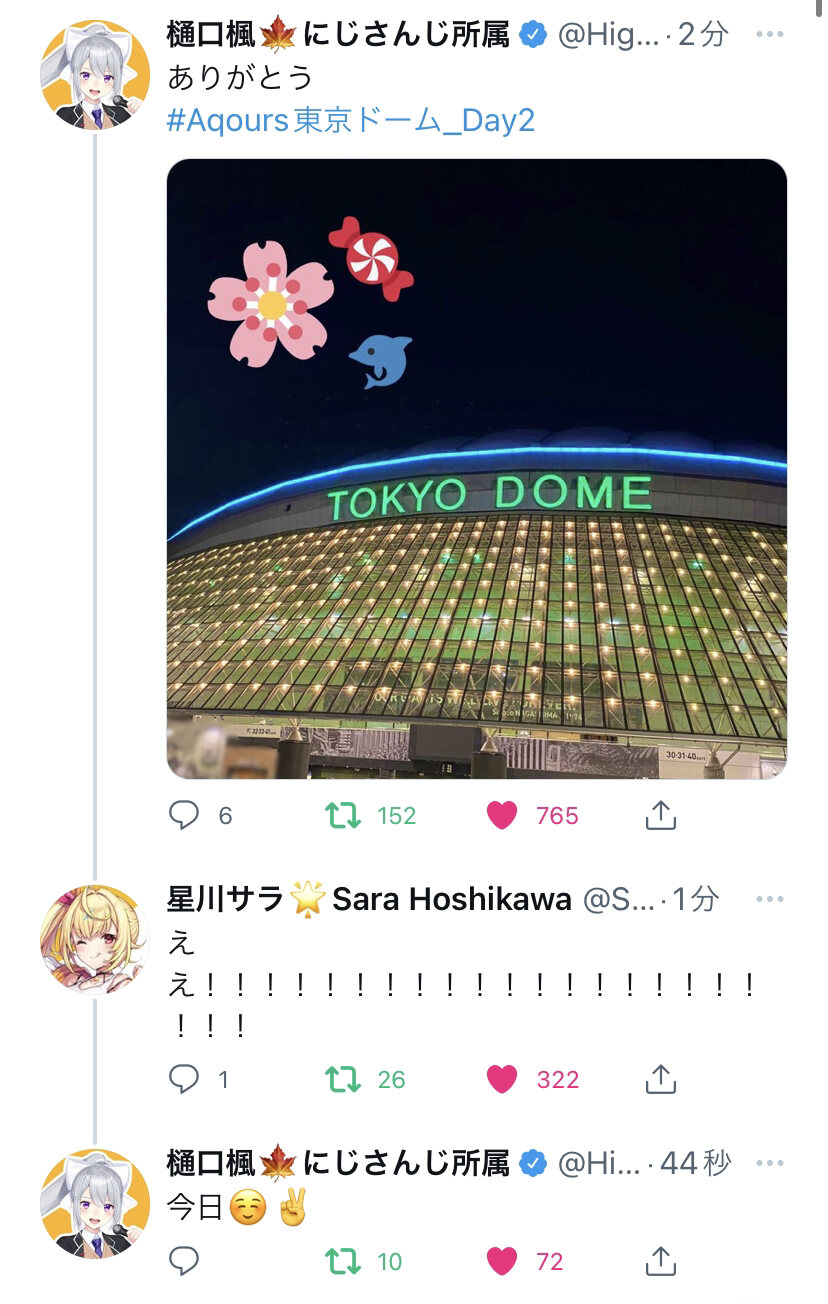Screen dimensions: 828x1304
Task: Open hashtag #Aqours東京ドーム_Day2
Action: tap(351, 121)
